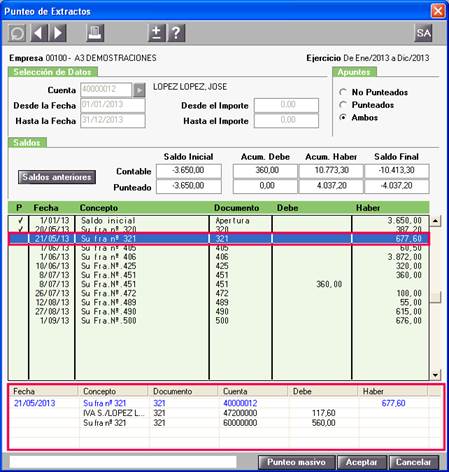Click the 21/05/2013 date in detail panel
The image size is (449, 472).
coord(34,403)
